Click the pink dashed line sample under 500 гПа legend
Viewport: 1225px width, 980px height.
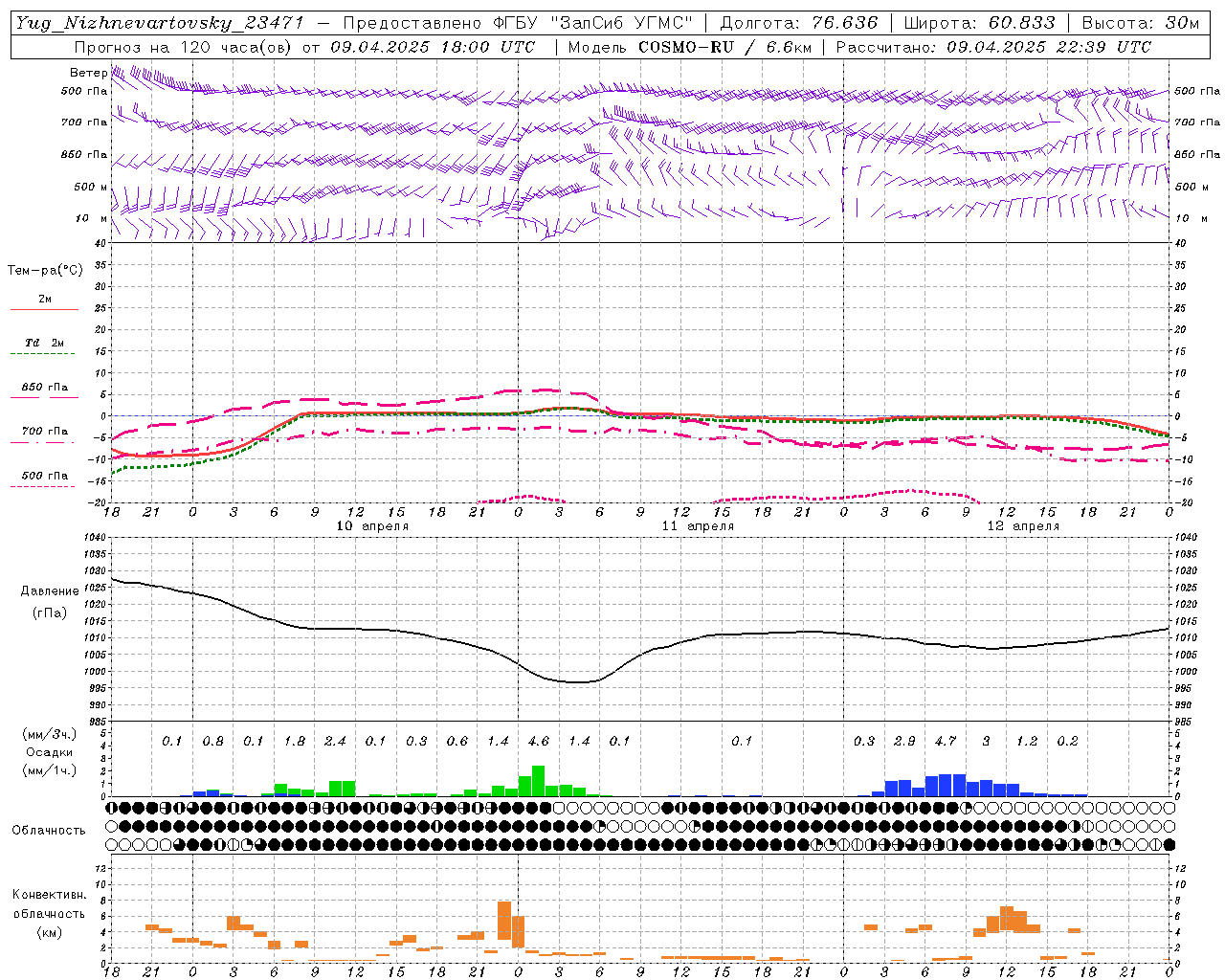(43, 487)
